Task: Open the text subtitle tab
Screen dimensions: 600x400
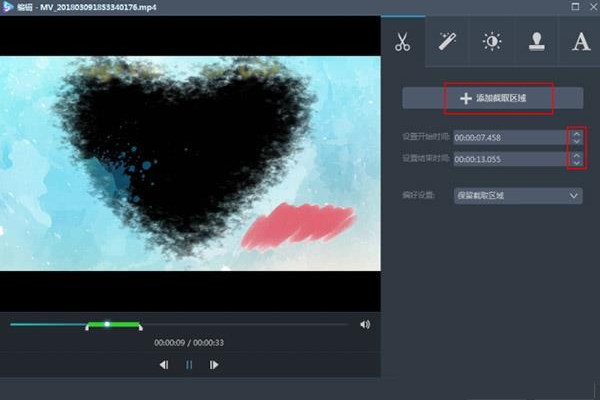Action: (581, 42)
